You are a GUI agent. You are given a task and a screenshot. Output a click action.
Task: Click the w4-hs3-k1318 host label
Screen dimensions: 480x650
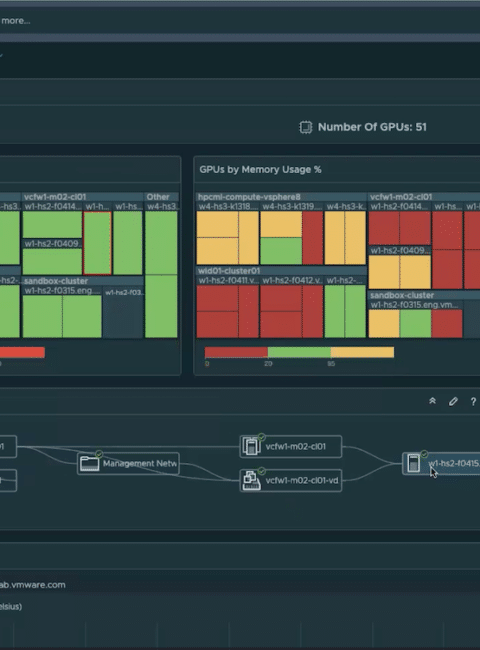(x=228, y=206)
